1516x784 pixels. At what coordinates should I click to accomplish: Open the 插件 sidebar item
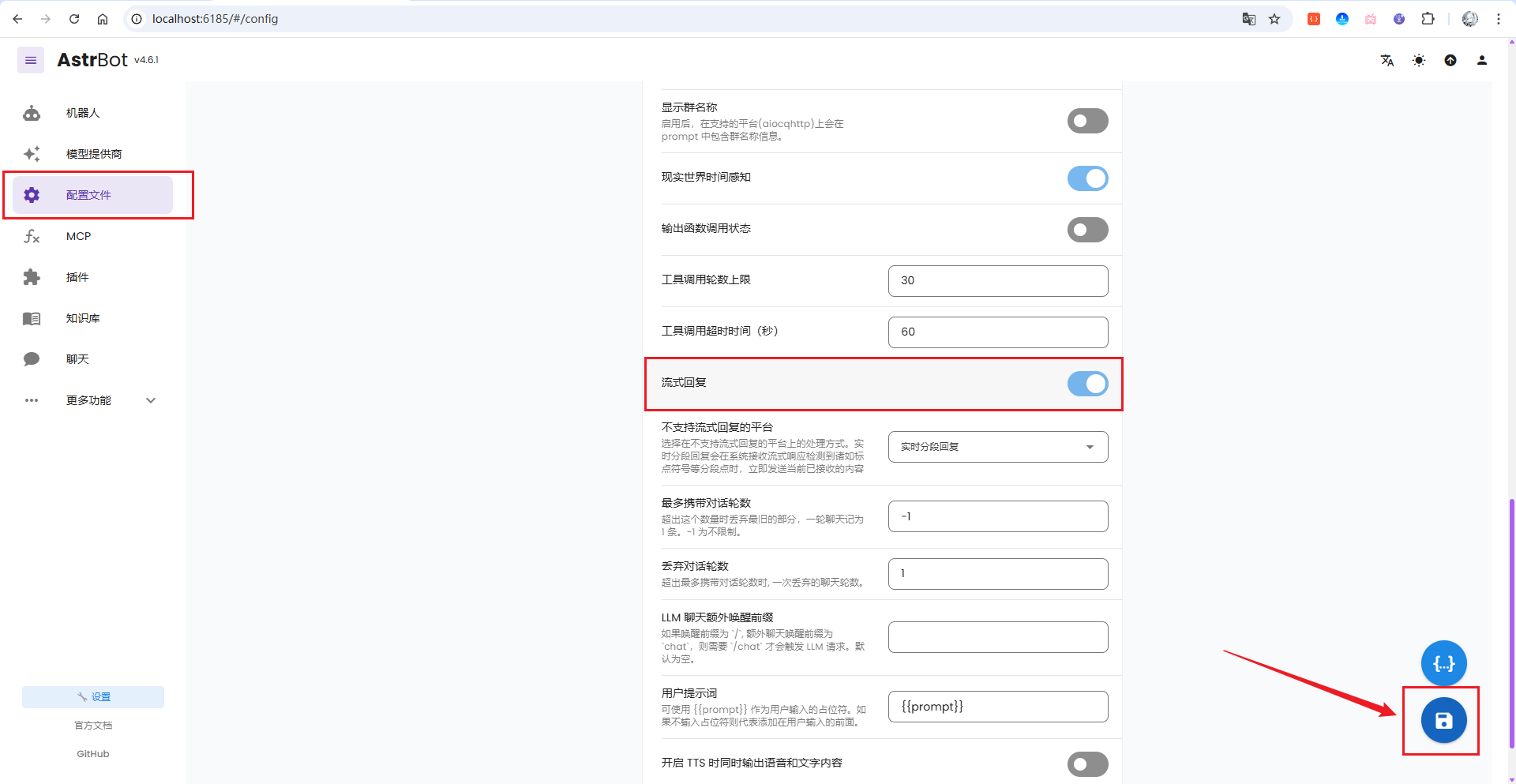point(77,277)
